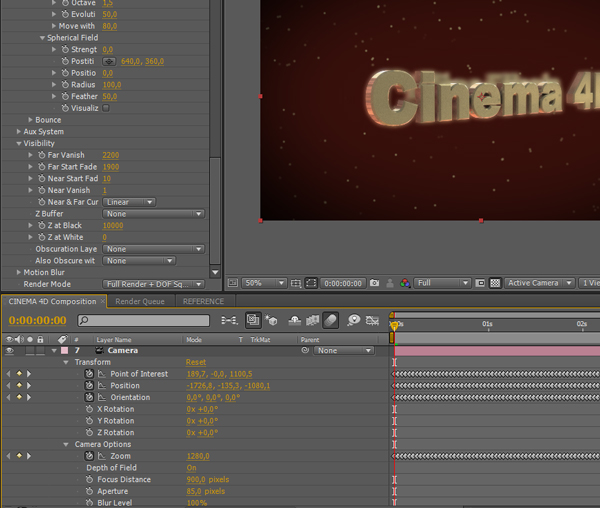This screenshot has width=600, height=508.
Task: Toggle the Region of Interest button
Action: [x=480, y=283]
